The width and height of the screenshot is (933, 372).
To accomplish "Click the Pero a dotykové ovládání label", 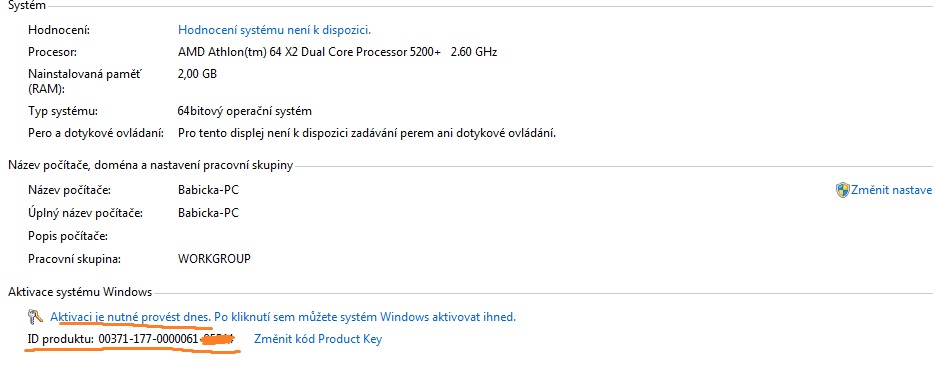I will point(96,133).
